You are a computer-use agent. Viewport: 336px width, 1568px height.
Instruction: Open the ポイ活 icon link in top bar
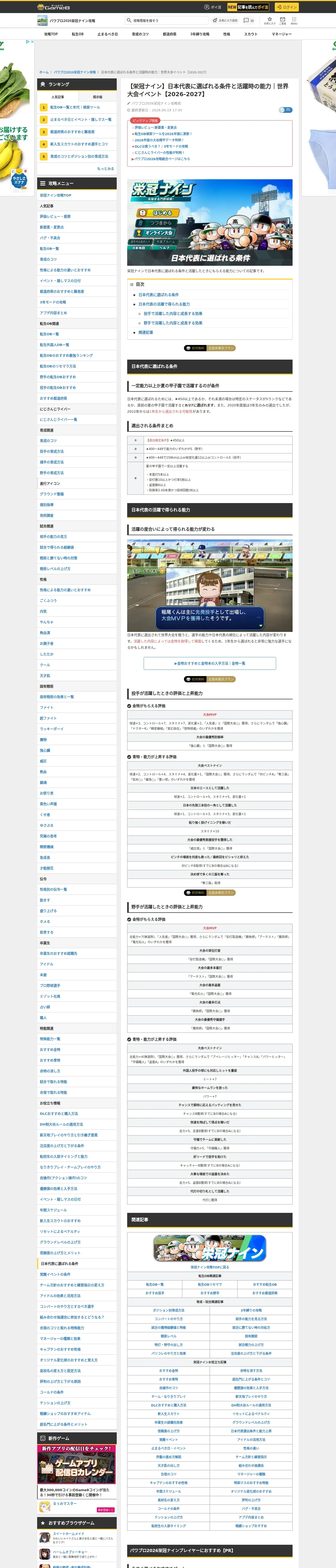(213, 7)
